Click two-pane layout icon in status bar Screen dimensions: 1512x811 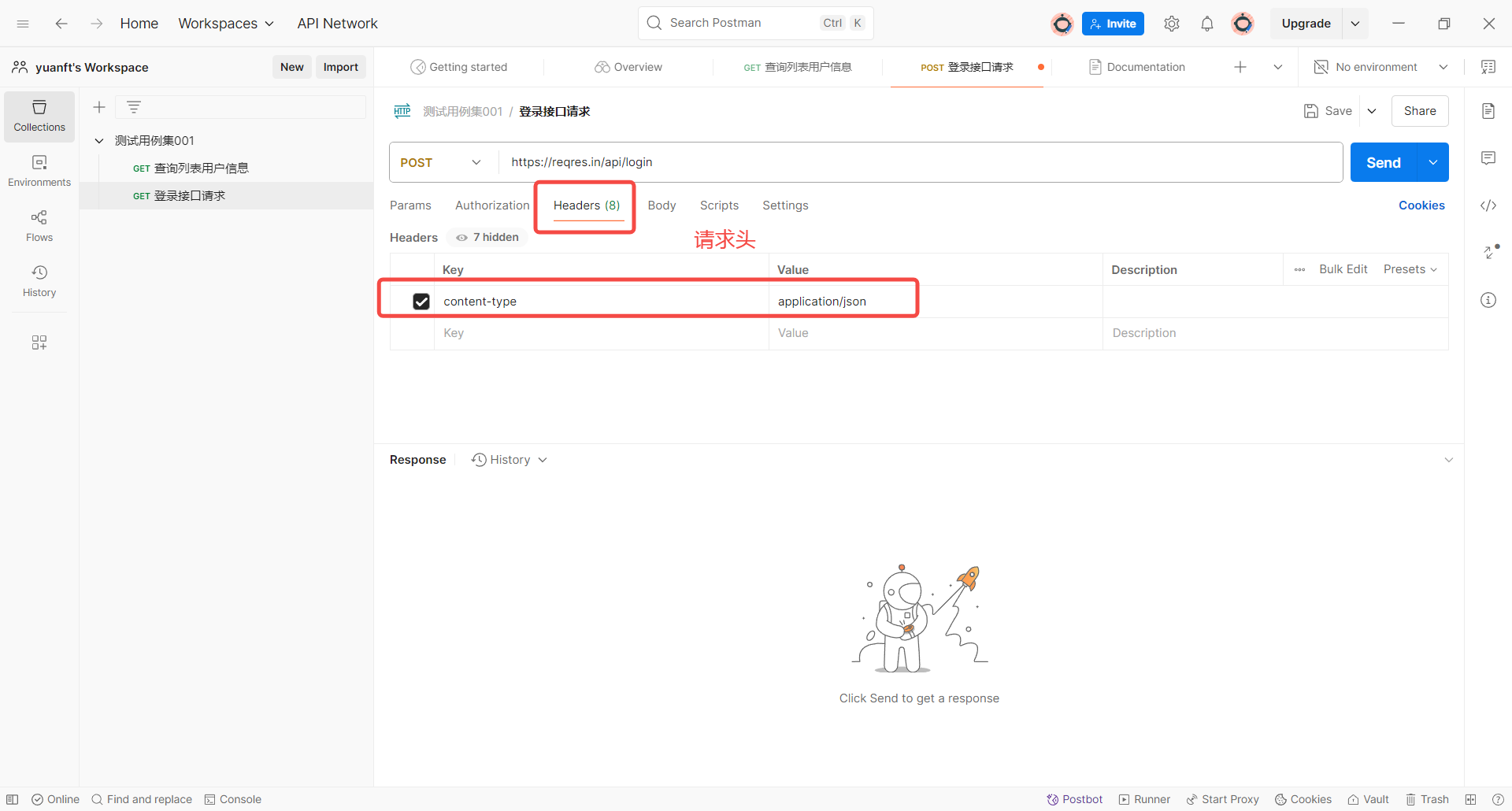[1470, 799]
